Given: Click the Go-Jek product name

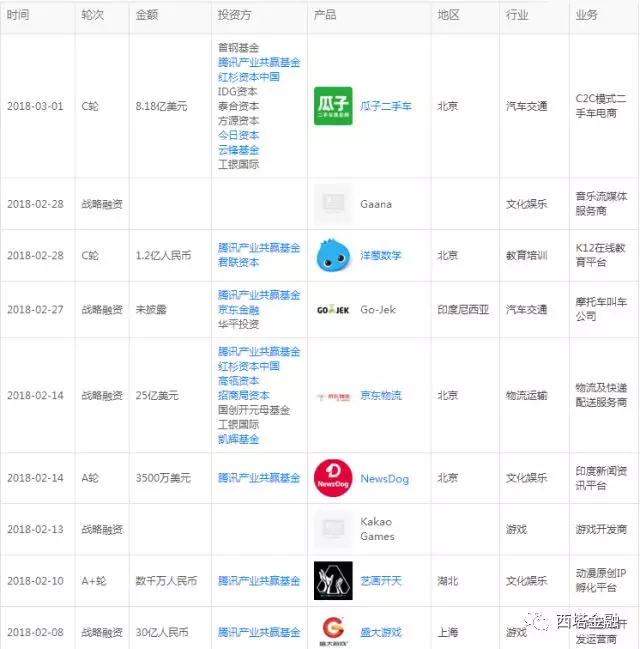Looking at the screenshot, I should [378, 310].
